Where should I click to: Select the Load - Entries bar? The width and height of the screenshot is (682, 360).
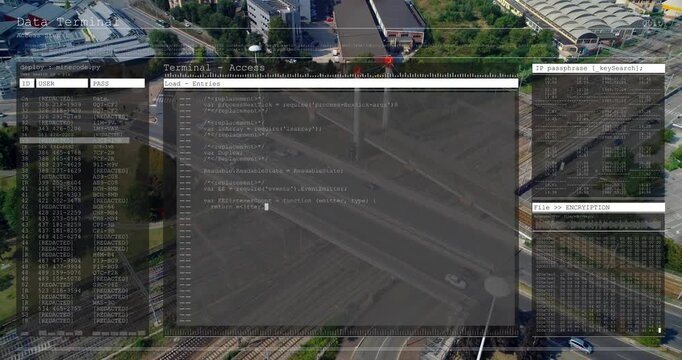pyautogui.click(x=341, y=83)
